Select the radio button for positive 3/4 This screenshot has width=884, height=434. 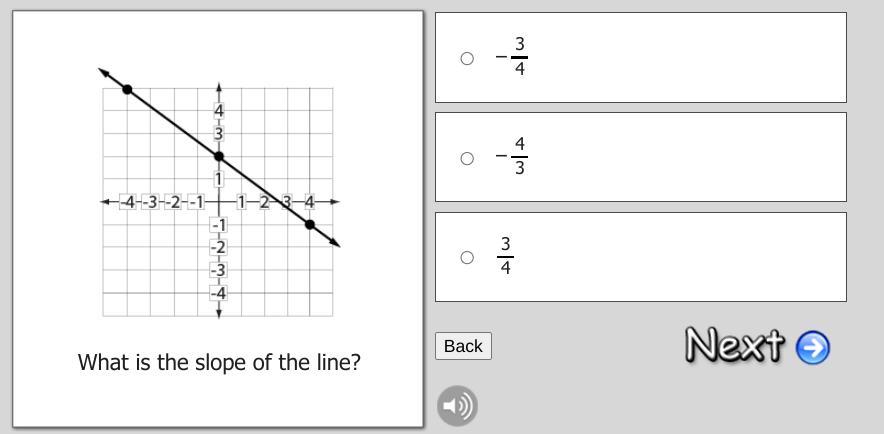[x=467, y=257]
